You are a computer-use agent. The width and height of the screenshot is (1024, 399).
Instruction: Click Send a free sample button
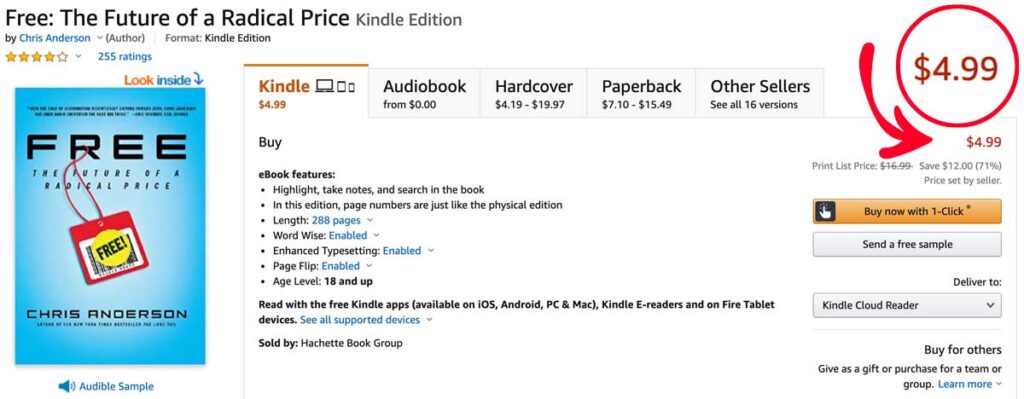tap(906, 244)
